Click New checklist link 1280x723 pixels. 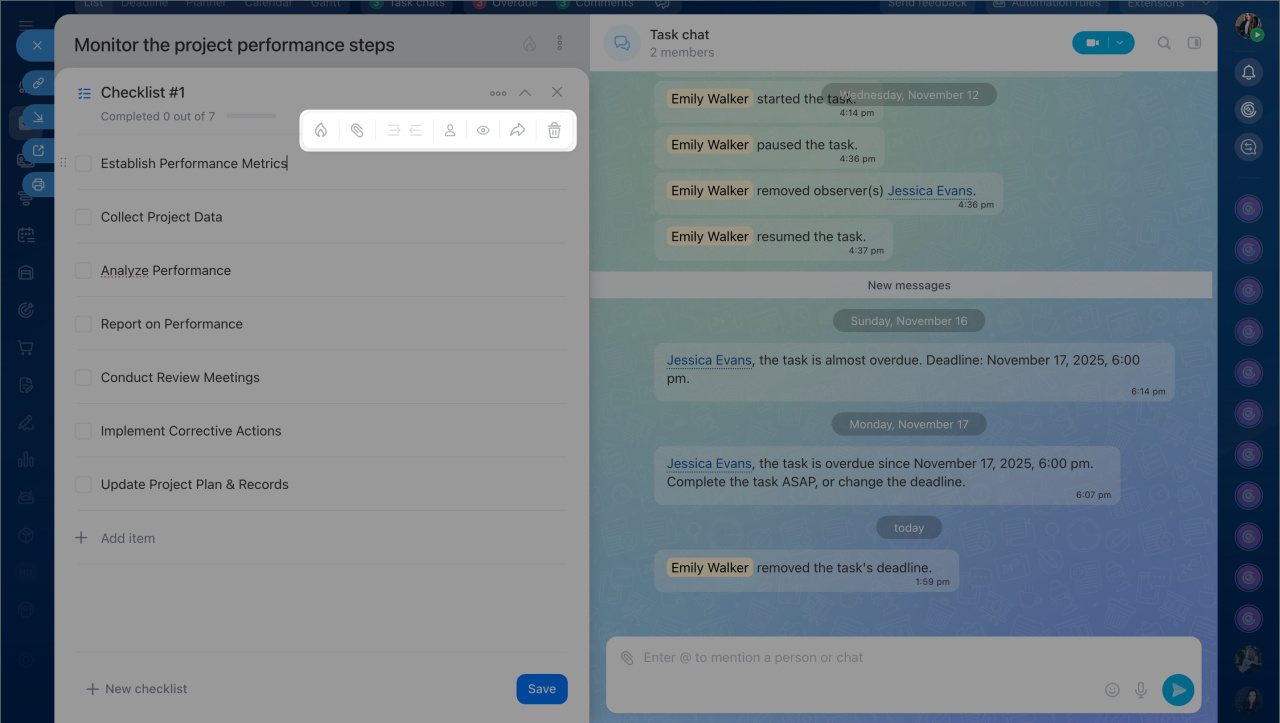137,689
